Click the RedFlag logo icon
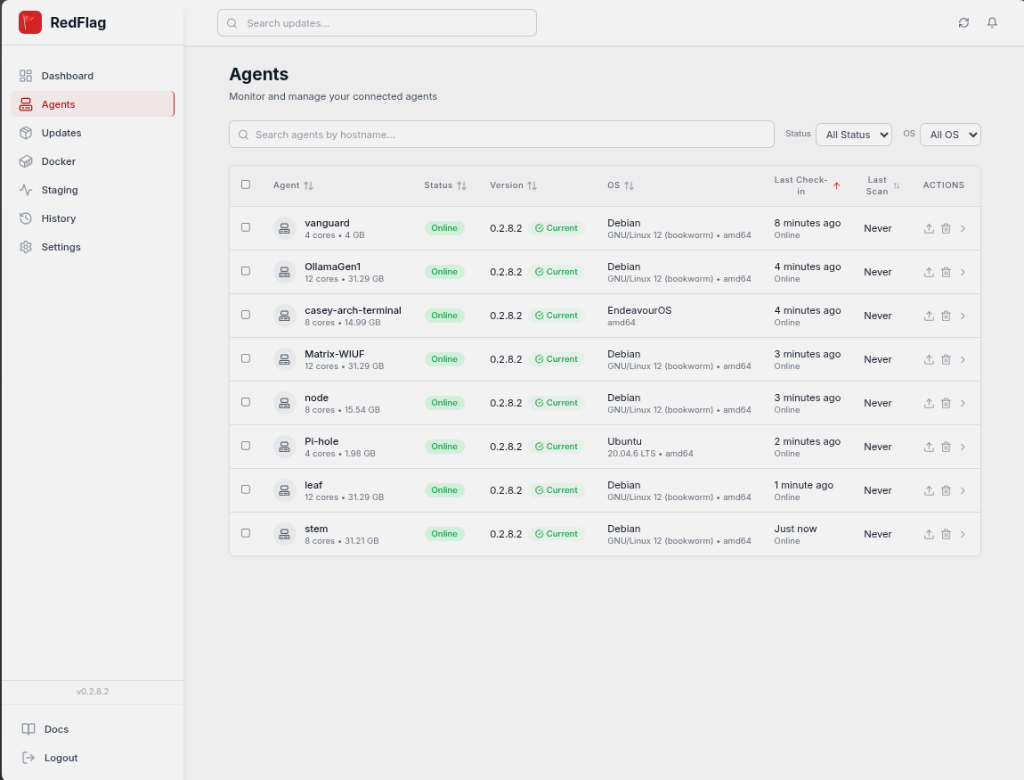 click(x=30, y=22)
